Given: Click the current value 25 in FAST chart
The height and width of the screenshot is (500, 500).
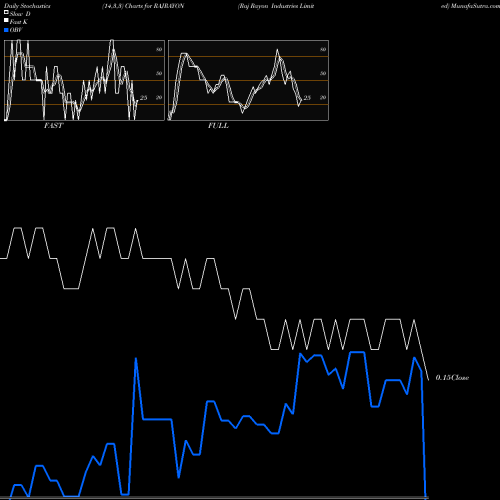Looking at the screenshot, I should 143,98.
